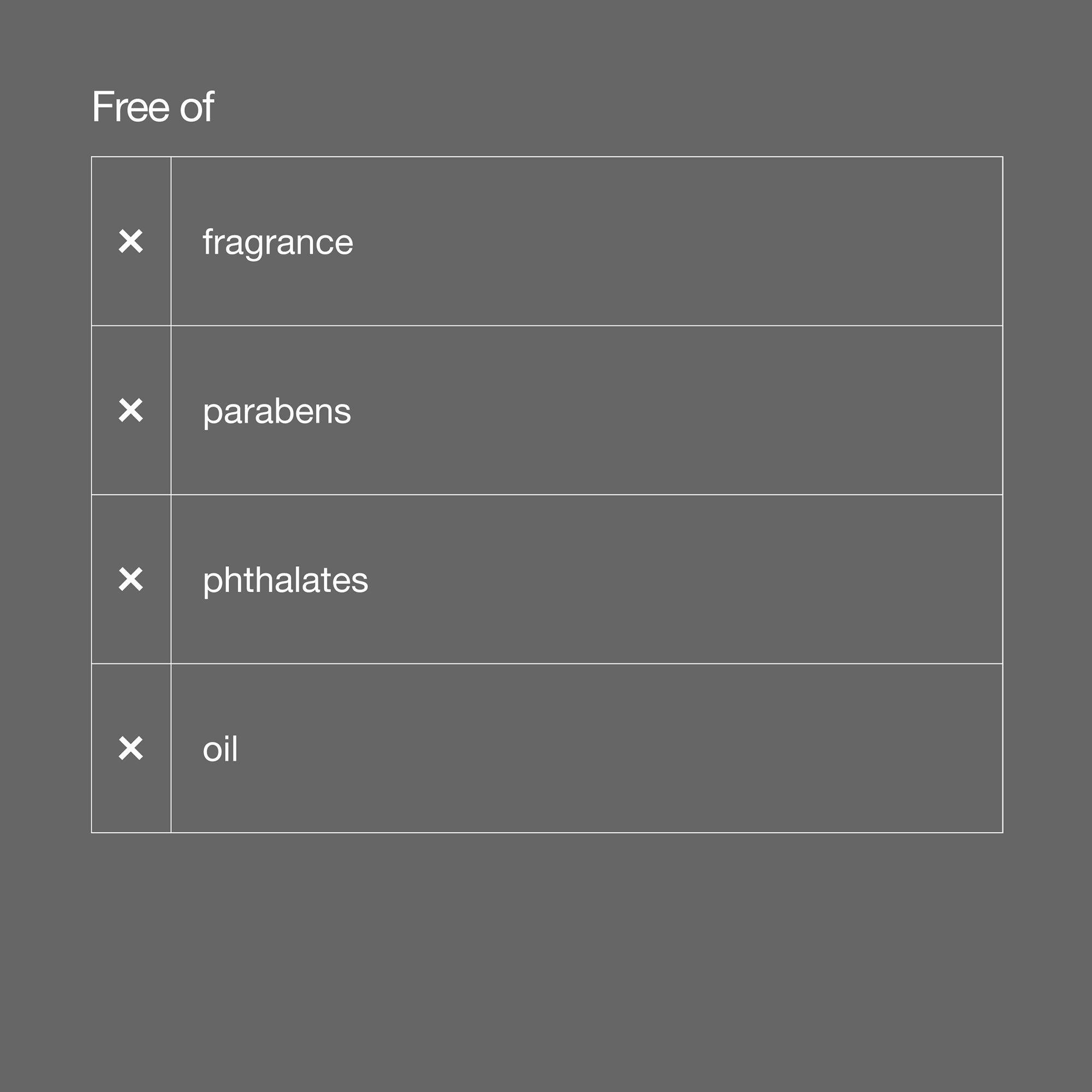1092x1092 pixels.
Task: Click the divider line between parabens and phthalates
Action: tap(565, 495)
